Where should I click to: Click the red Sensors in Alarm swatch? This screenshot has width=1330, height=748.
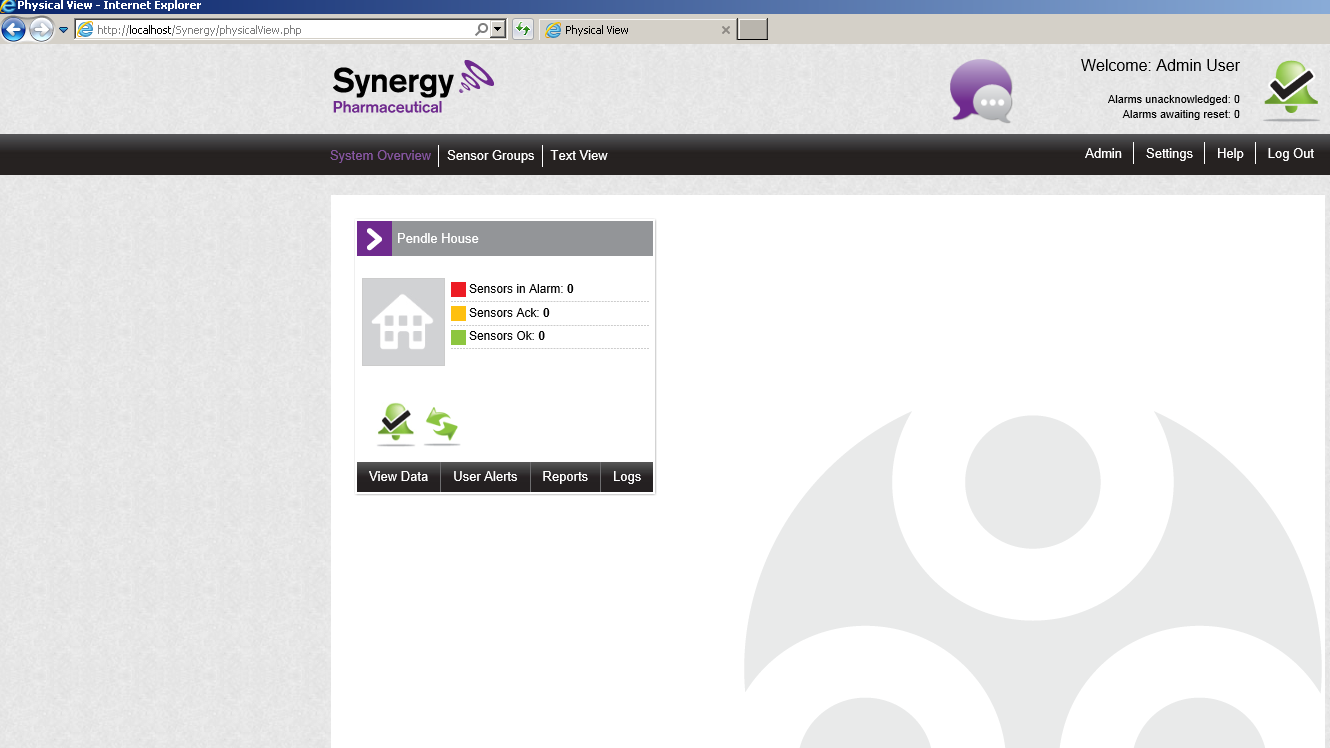point(458,289)
